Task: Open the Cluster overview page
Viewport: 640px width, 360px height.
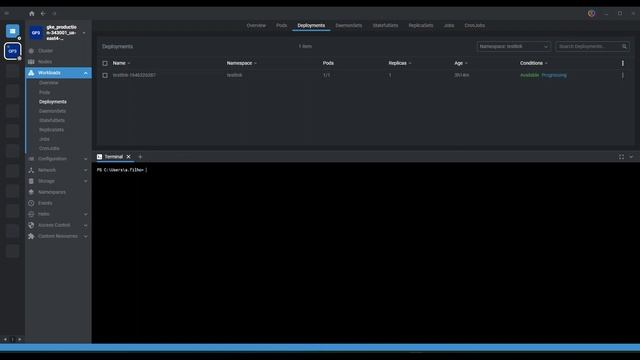Action: [x=45, y=51]
